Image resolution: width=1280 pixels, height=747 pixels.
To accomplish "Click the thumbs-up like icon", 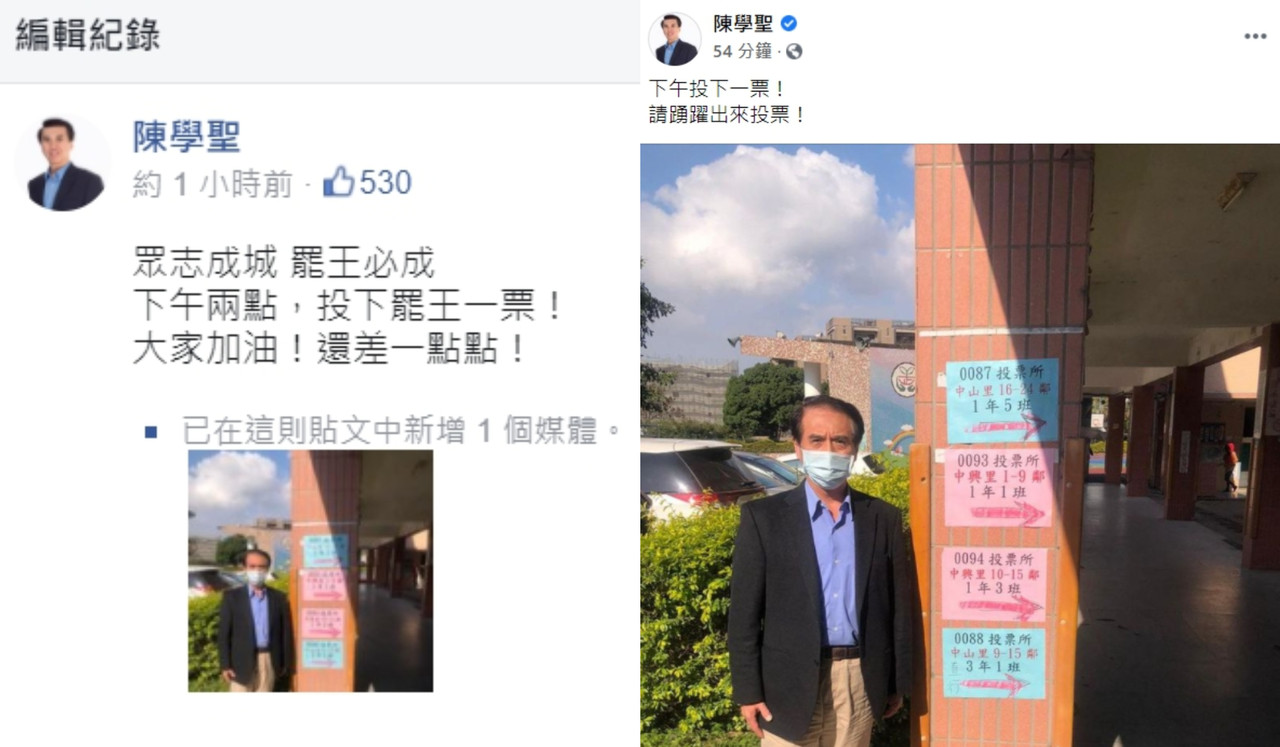I will pyautogui.click(x=338, y=182).
